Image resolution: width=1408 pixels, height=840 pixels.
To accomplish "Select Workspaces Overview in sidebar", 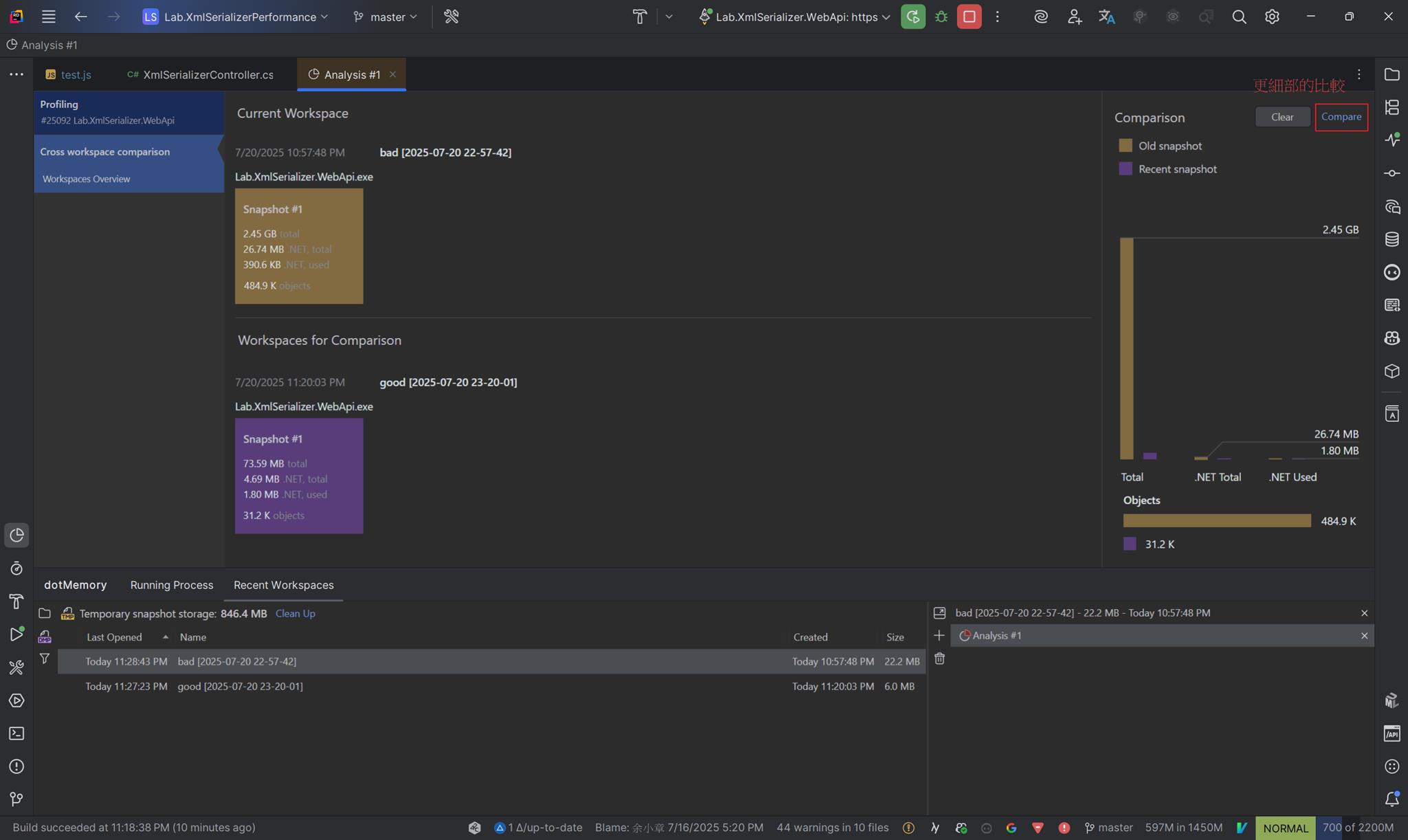I will pos(86,179).
